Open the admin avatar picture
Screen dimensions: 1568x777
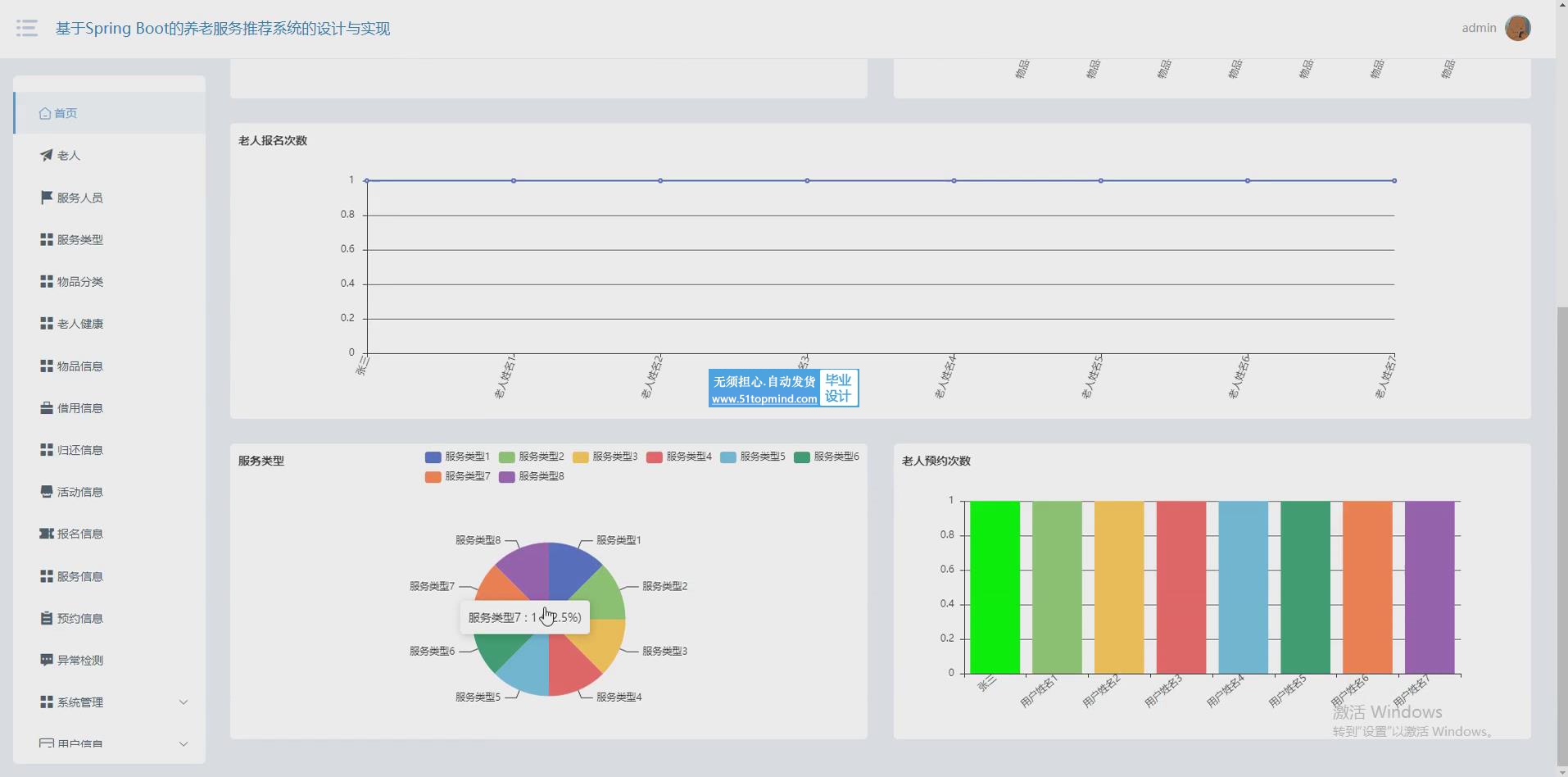[1517, 28]
